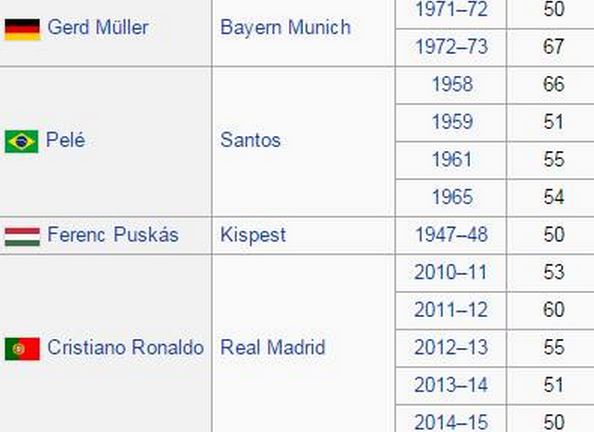This screenshot has height=432, width=594.
Task: Open the Pelé player link
Action: [65, 139]
